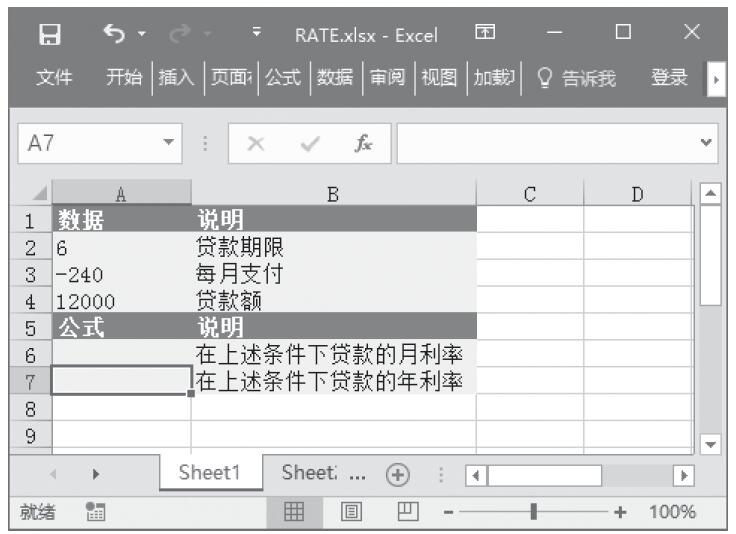Click the 100% zoom level button

pyautogui.click(x=671, y=512)
